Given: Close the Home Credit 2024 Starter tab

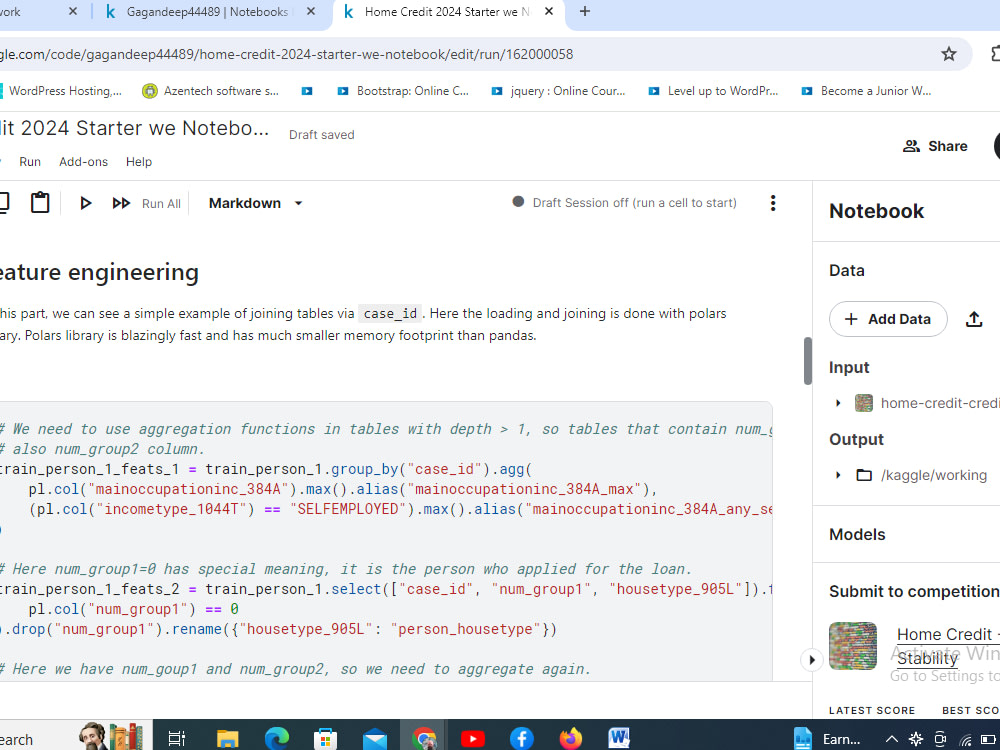Looking at the screenshot, I should (548, 11).
